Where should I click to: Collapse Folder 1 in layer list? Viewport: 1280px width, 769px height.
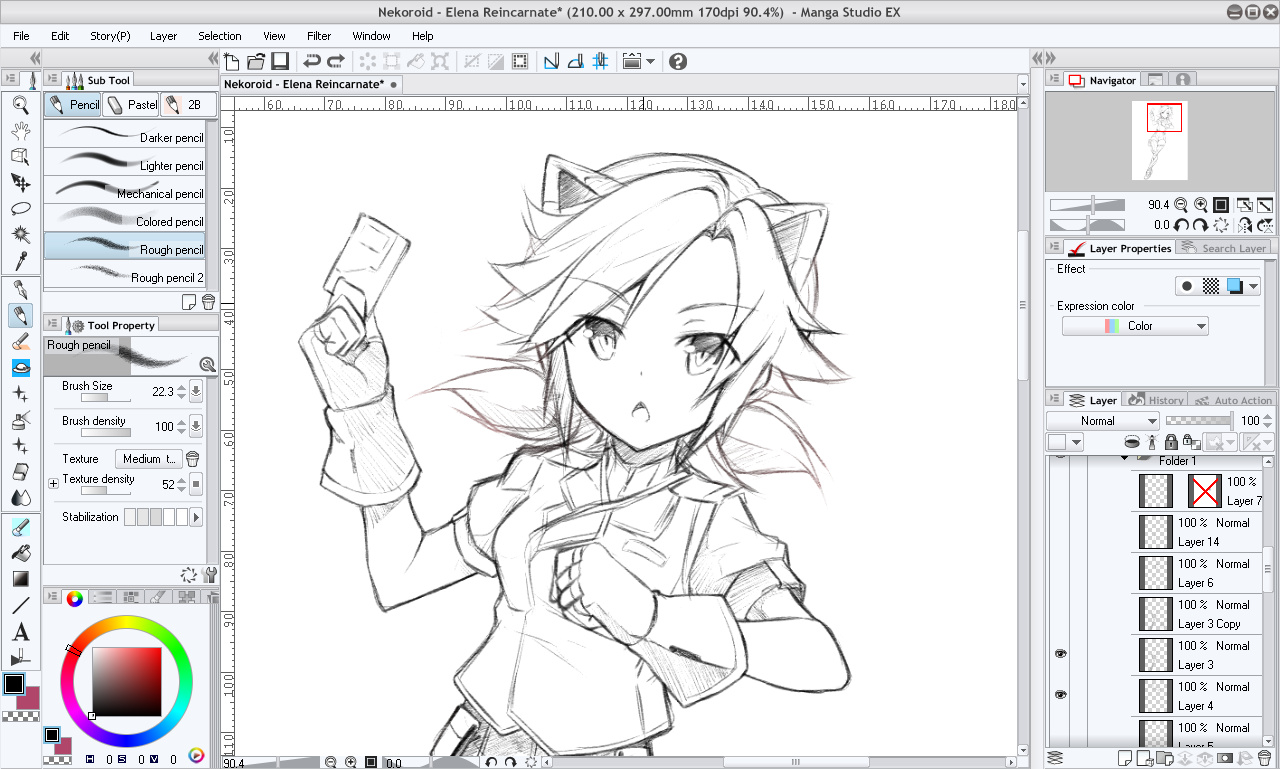(1125, 460)
